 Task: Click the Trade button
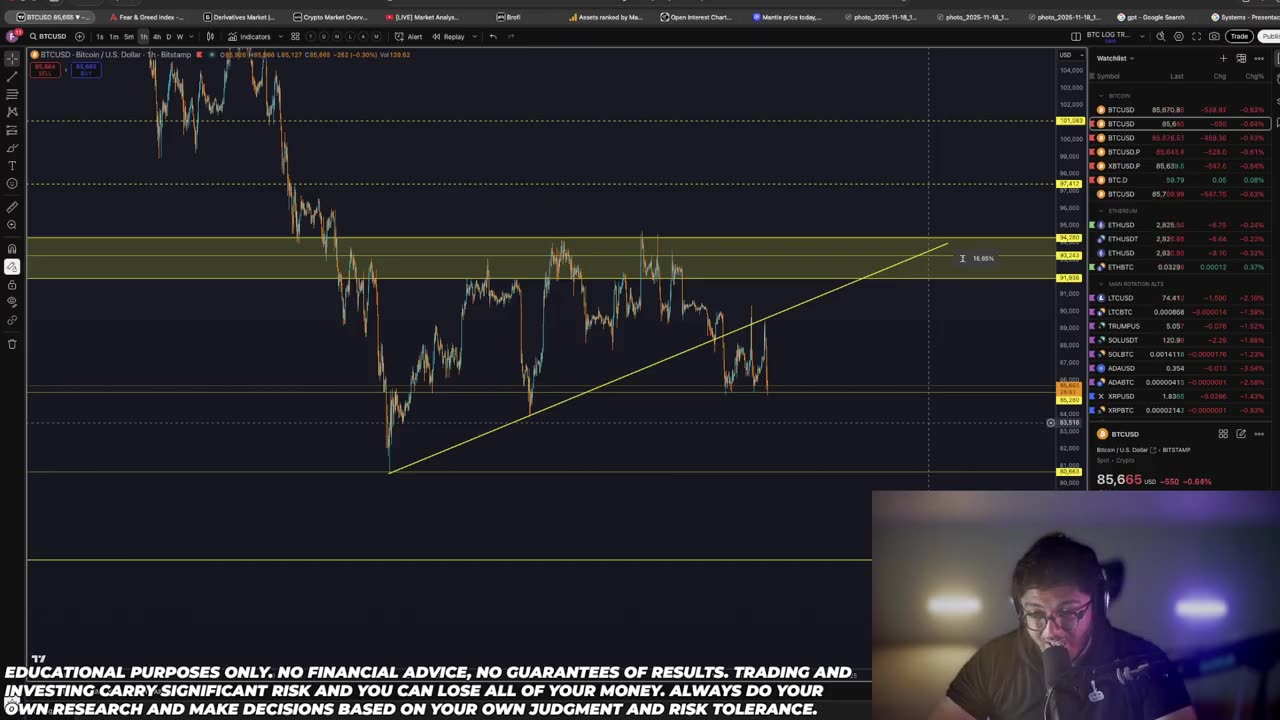click(1239, 36)
